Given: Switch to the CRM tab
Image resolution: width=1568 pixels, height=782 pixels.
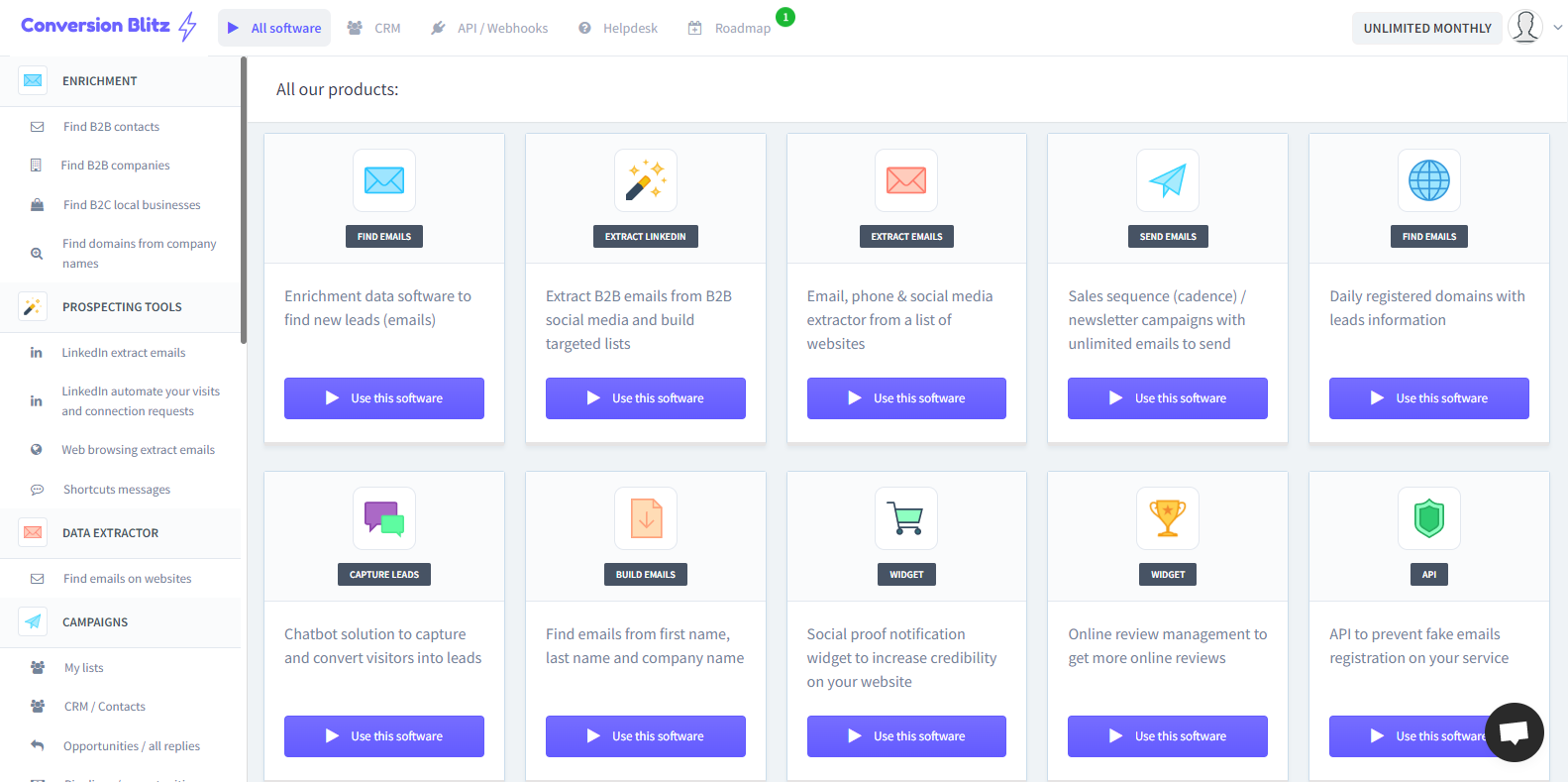Looking at the screenshot, I should click(x=373, y=28).
